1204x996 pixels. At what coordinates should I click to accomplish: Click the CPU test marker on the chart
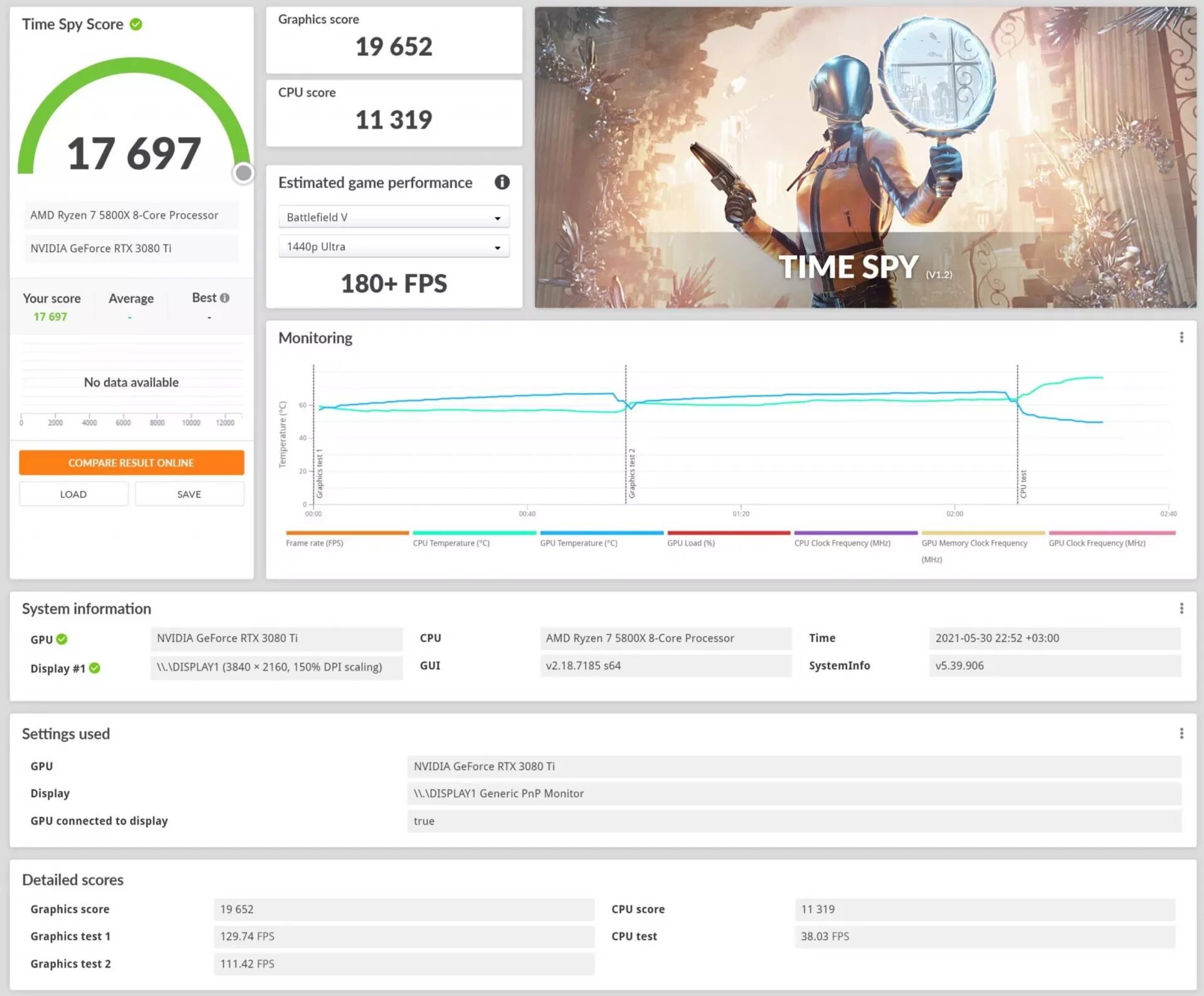point(1023,484)
